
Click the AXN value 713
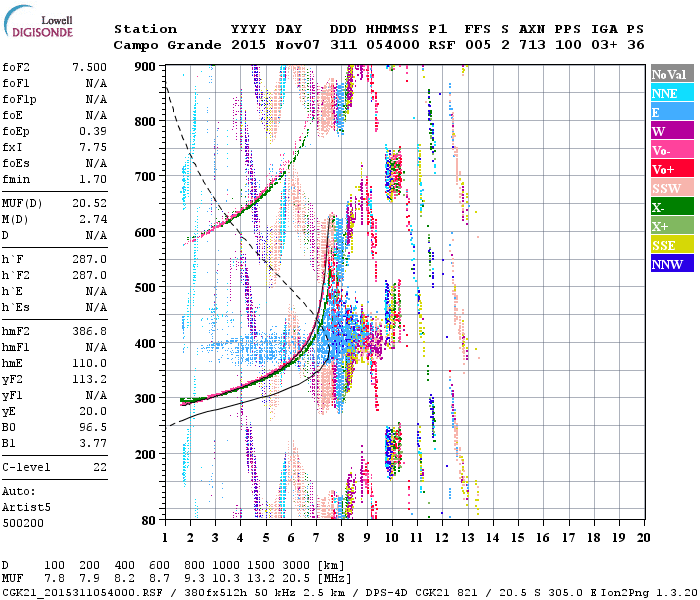(x=532, y=45)
